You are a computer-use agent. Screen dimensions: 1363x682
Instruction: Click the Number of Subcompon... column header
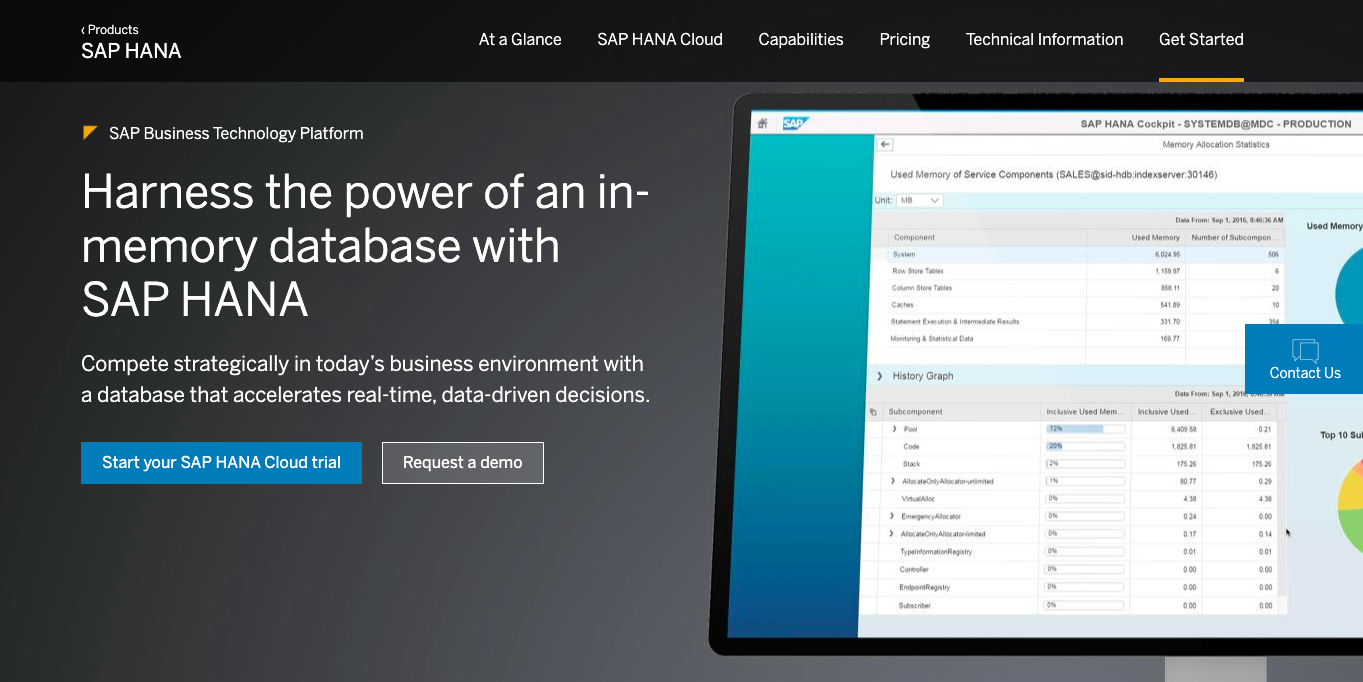pos(1235,237)
